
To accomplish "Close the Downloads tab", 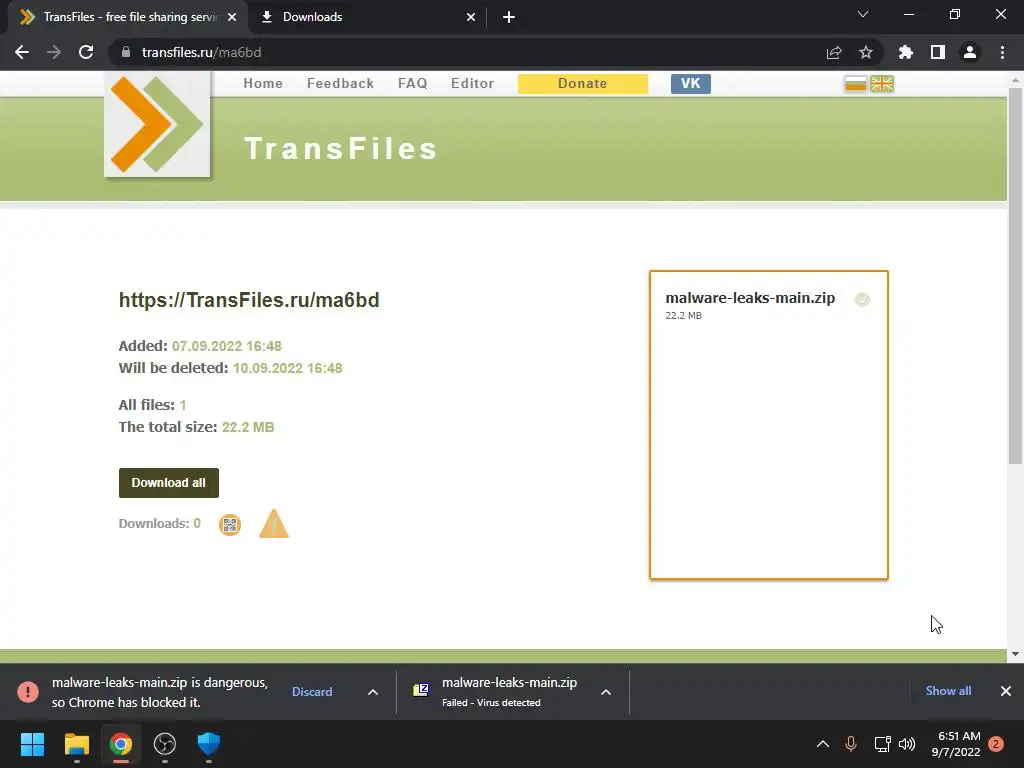I will 471,18.
